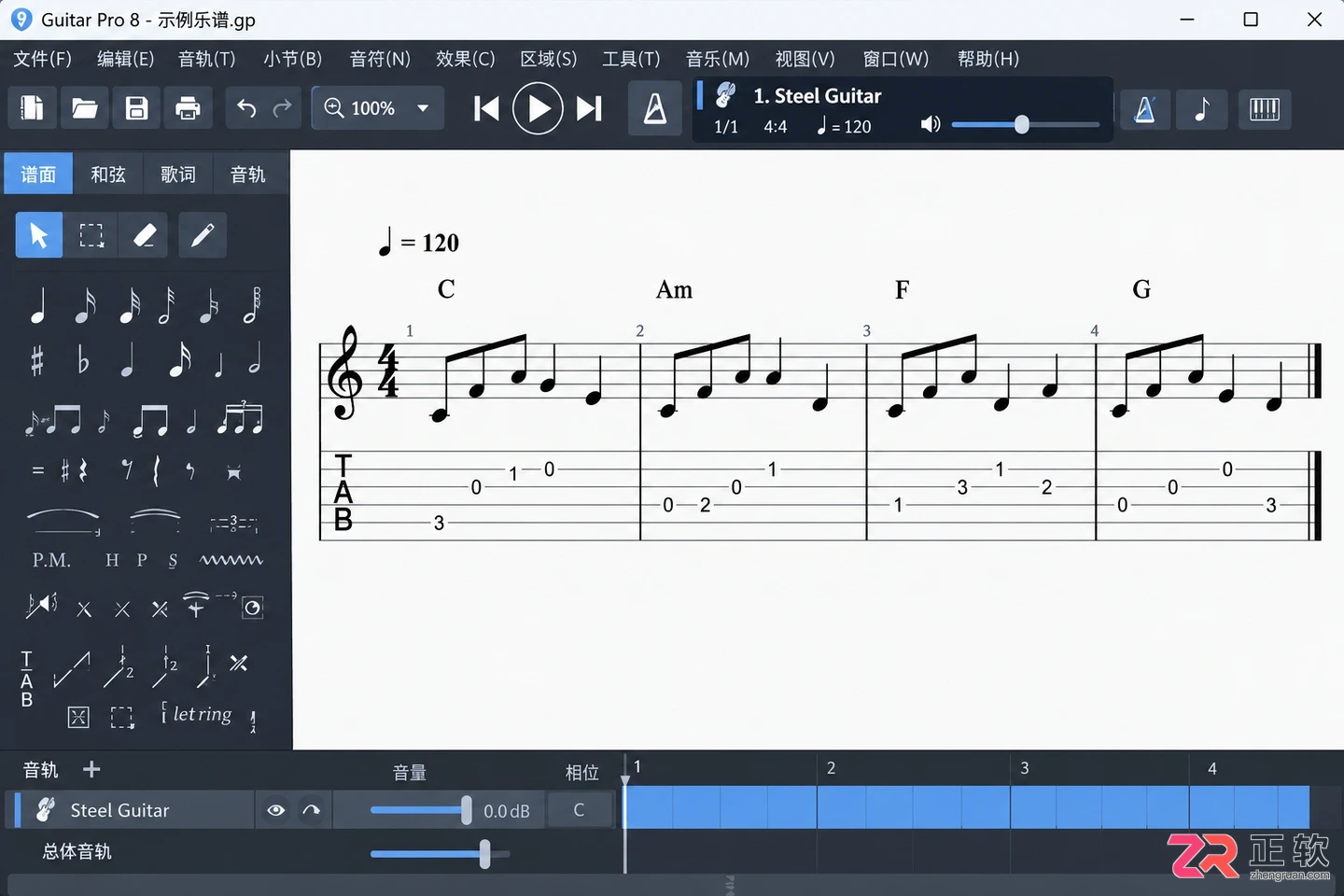Viewport: 1344px width, 896px height.
Task: Apply the vibrato wavy line effect
Action: coord(231,560)
